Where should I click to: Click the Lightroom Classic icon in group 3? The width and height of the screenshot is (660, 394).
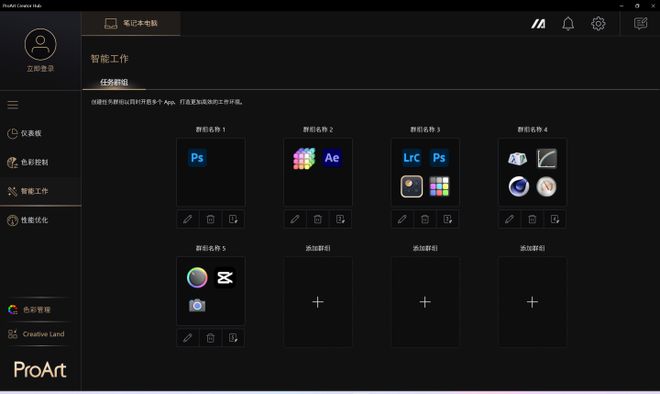point(411,158)
